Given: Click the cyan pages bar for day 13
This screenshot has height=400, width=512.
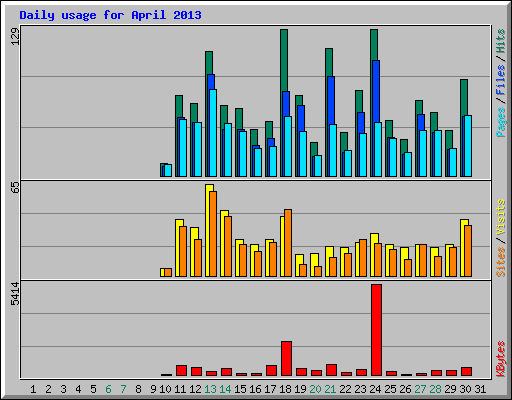Looking at the screenshot, I should point(213,133).
